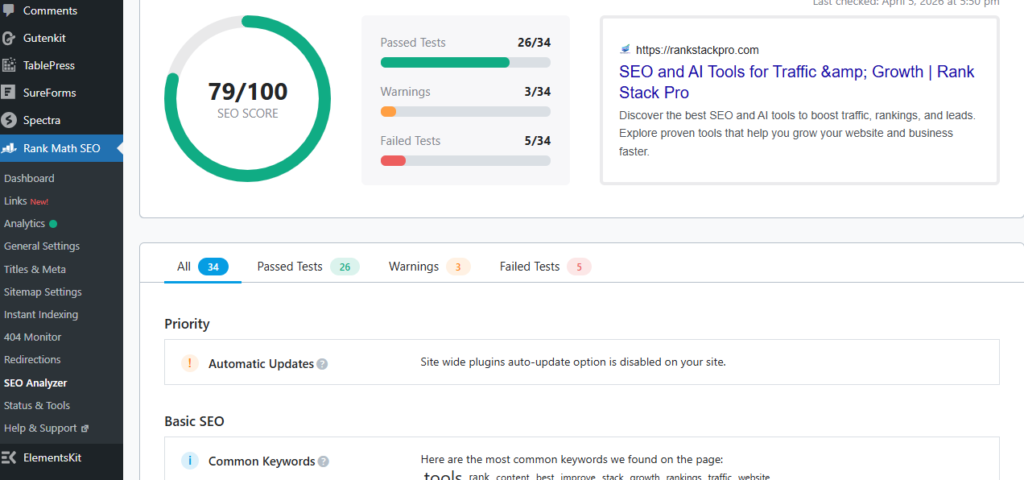Click the 26/34 passed tests count
Viewport: 1024px width, 480px height.
(x=534, y=43)
